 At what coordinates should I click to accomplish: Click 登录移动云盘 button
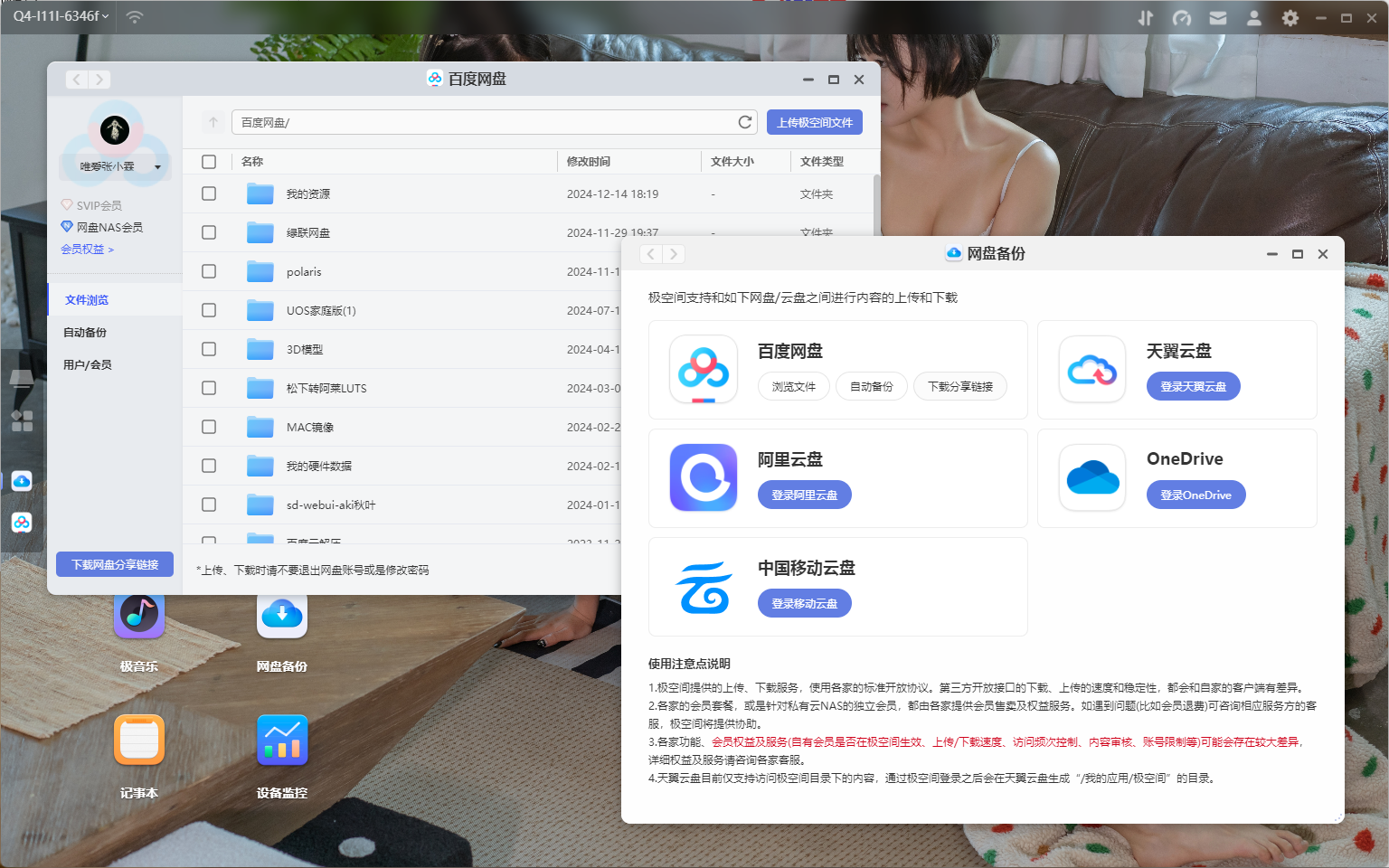pyautogui.click(x=805, y=603)
